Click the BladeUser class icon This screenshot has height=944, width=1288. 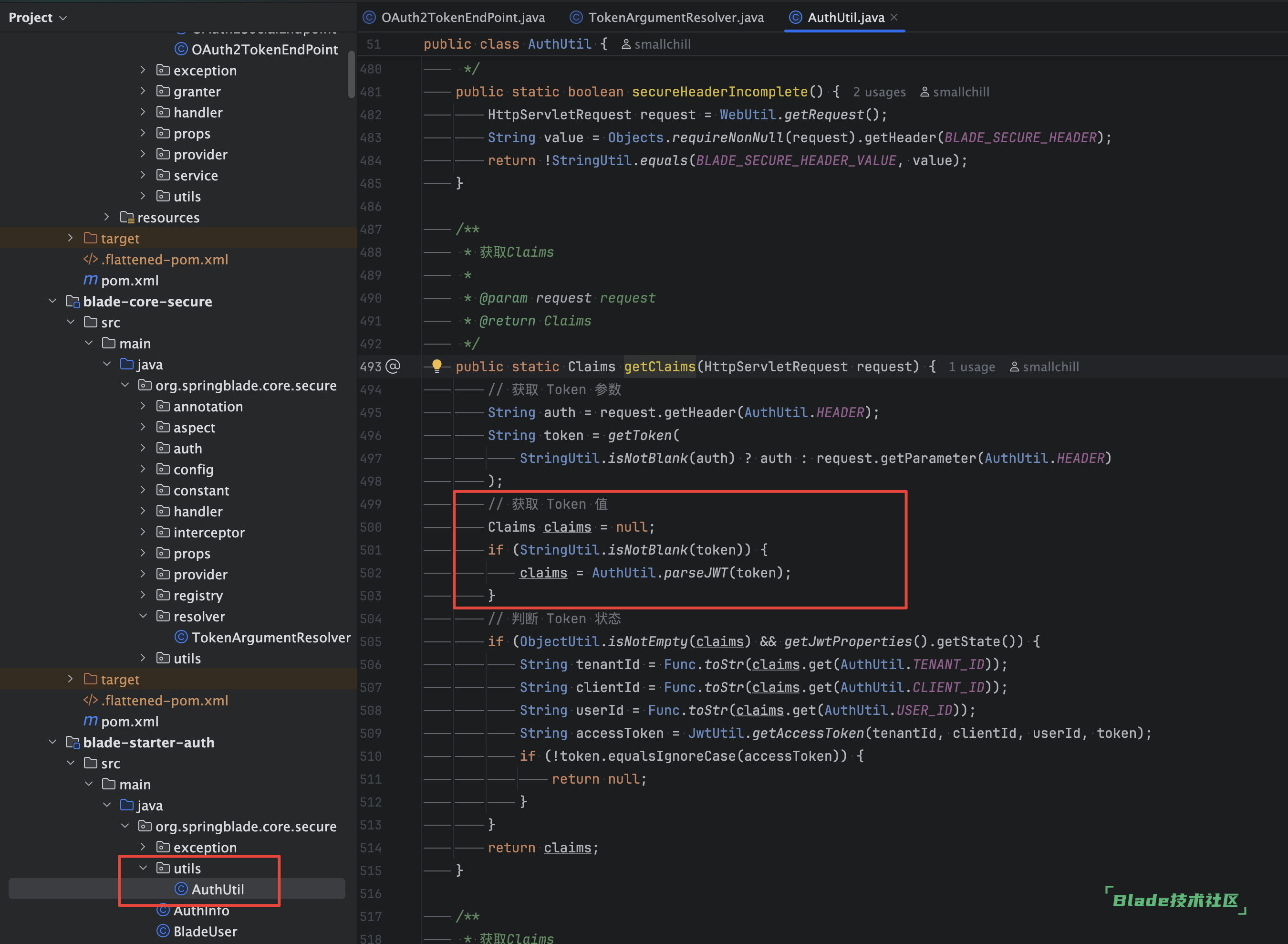[x=163, y=931]
